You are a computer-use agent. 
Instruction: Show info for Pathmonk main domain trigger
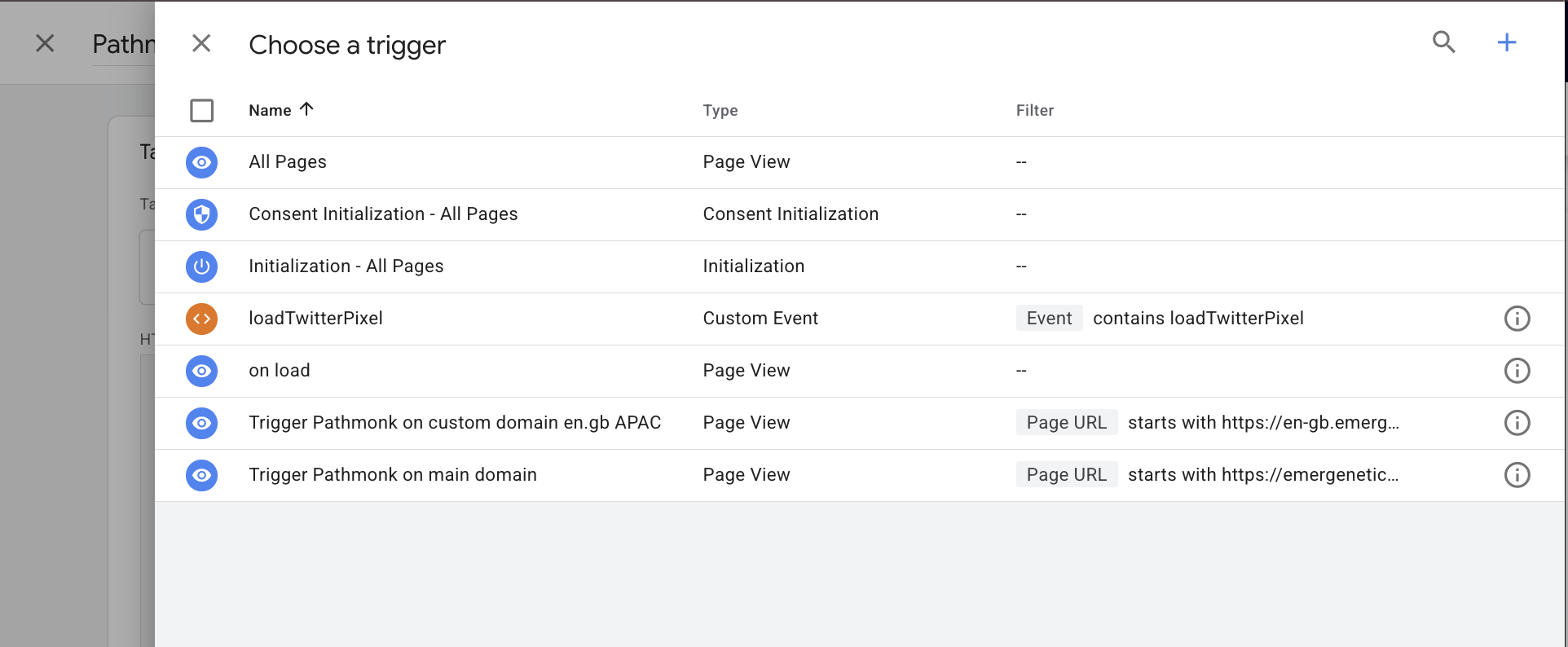pos(1516,475)
